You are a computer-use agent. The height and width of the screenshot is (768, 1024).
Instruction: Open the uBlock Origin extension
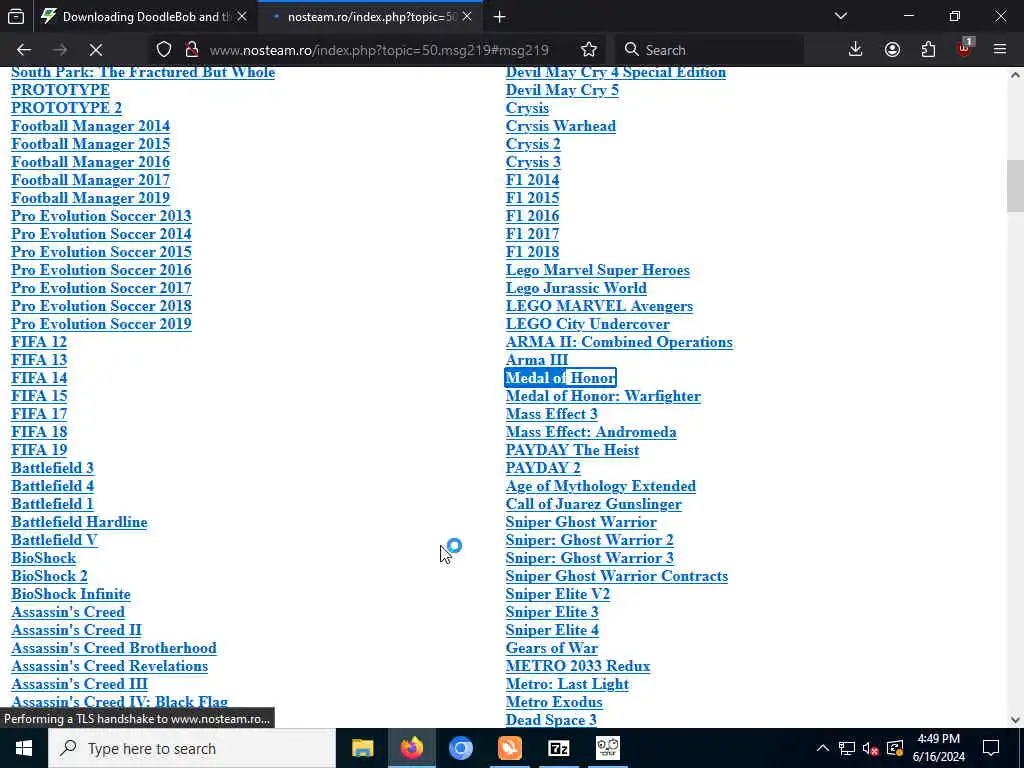click(965, 50)
